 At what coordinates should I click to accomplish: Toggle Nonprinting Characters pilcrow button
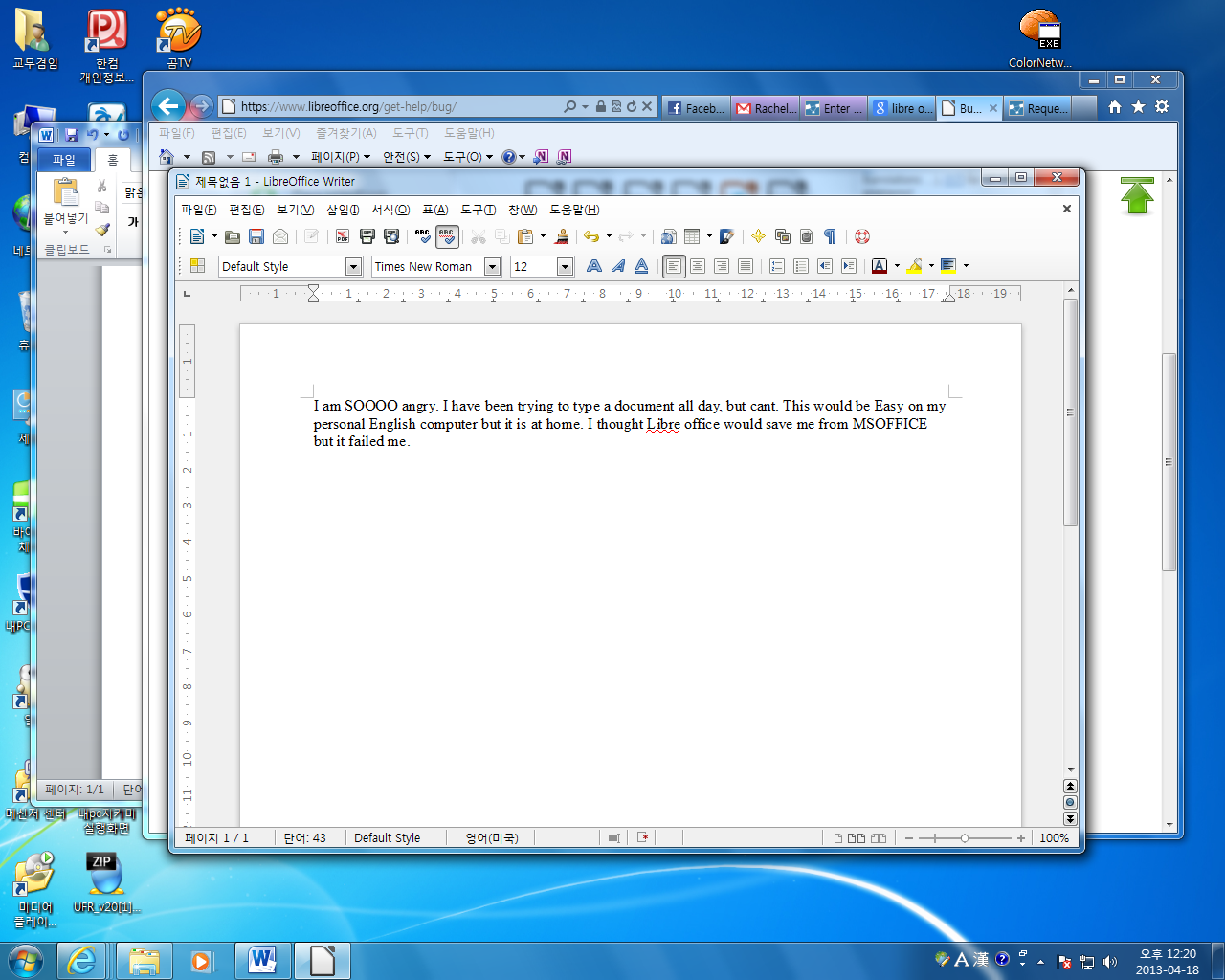tap(830, 236)
